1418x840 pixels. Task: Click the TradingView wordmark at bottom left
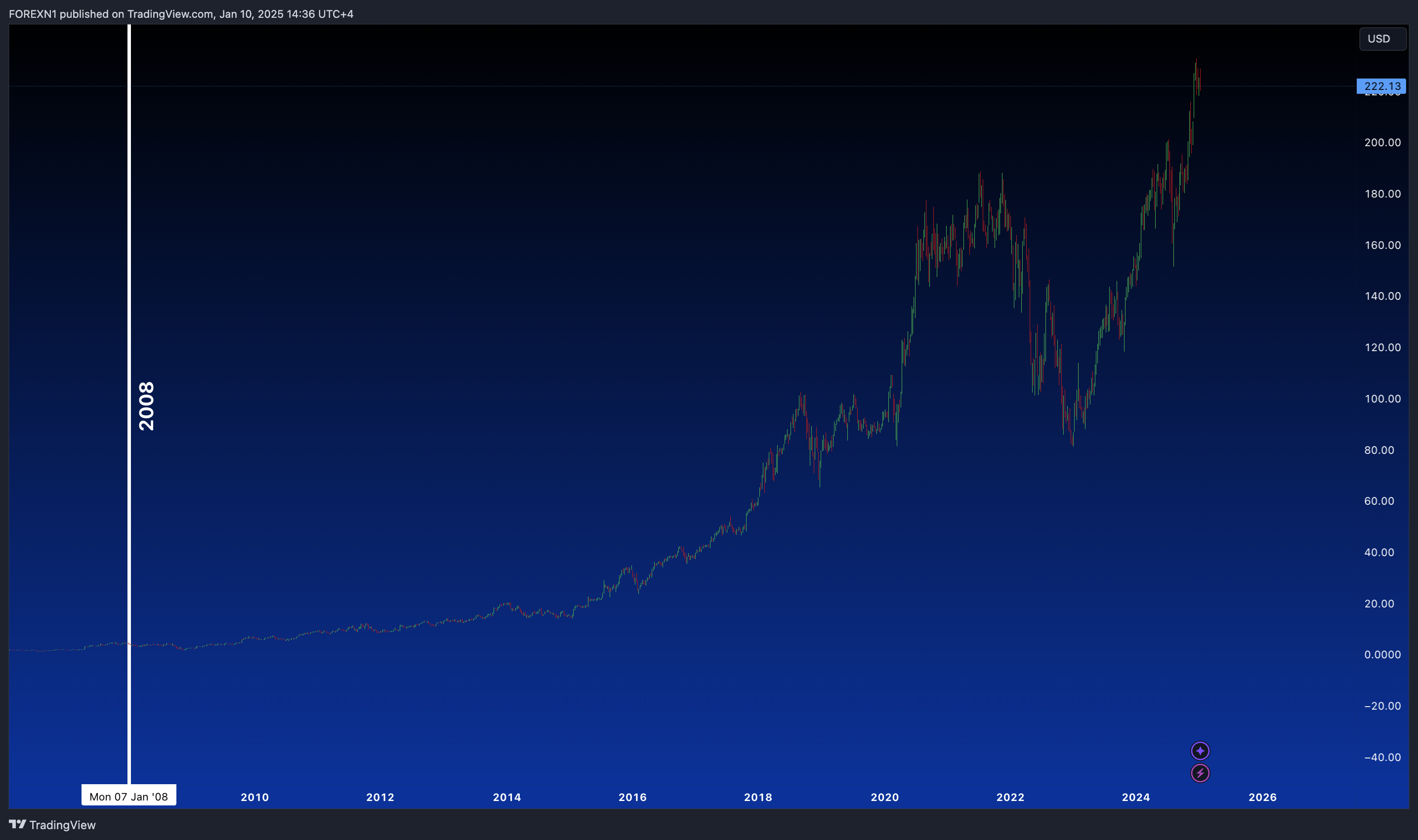click(62, 825)
